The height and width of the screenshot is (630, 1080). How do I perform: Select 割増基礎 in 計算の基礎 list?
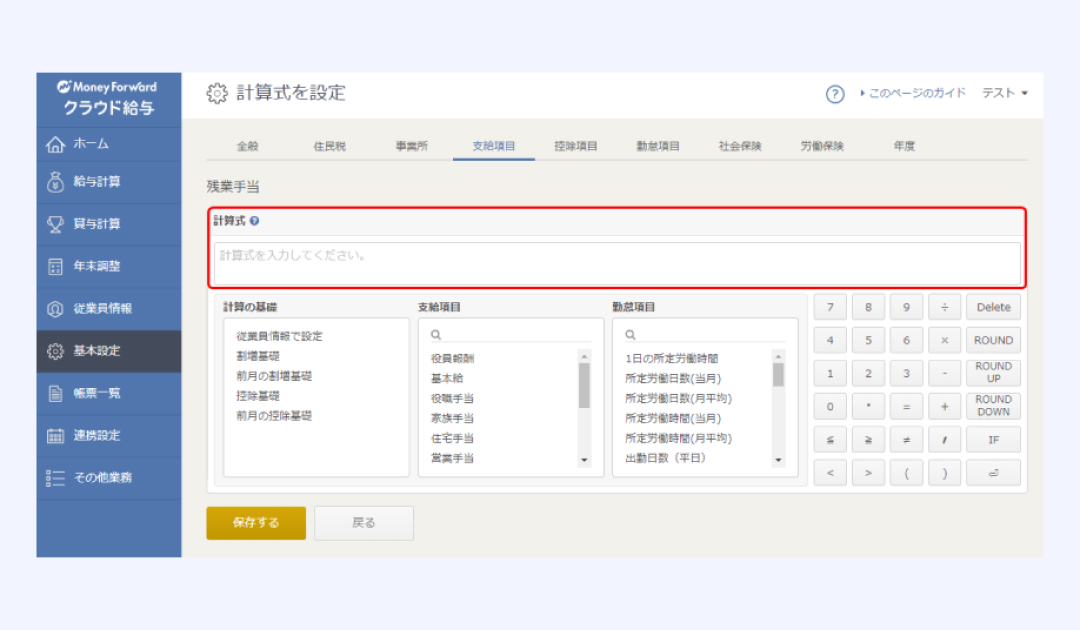pos(258,356)
